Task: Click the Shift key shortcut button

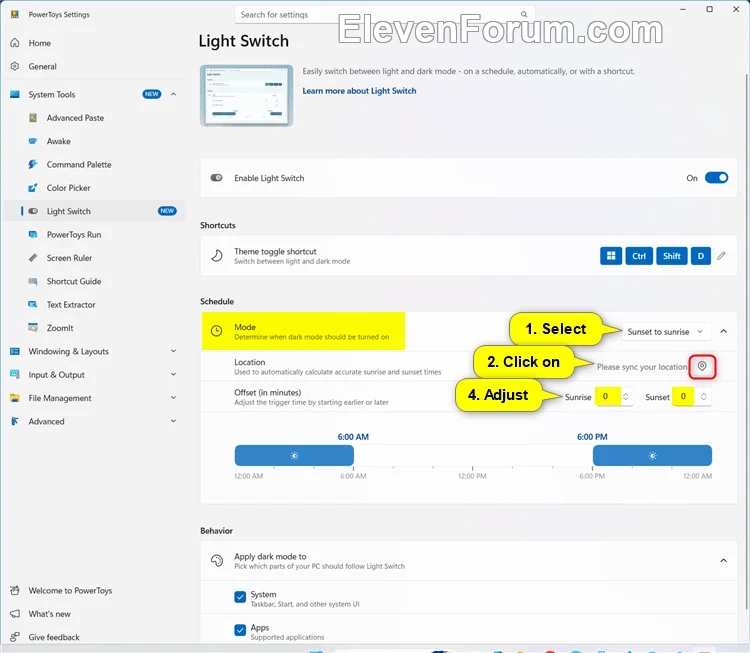Action: click(672, 256)
